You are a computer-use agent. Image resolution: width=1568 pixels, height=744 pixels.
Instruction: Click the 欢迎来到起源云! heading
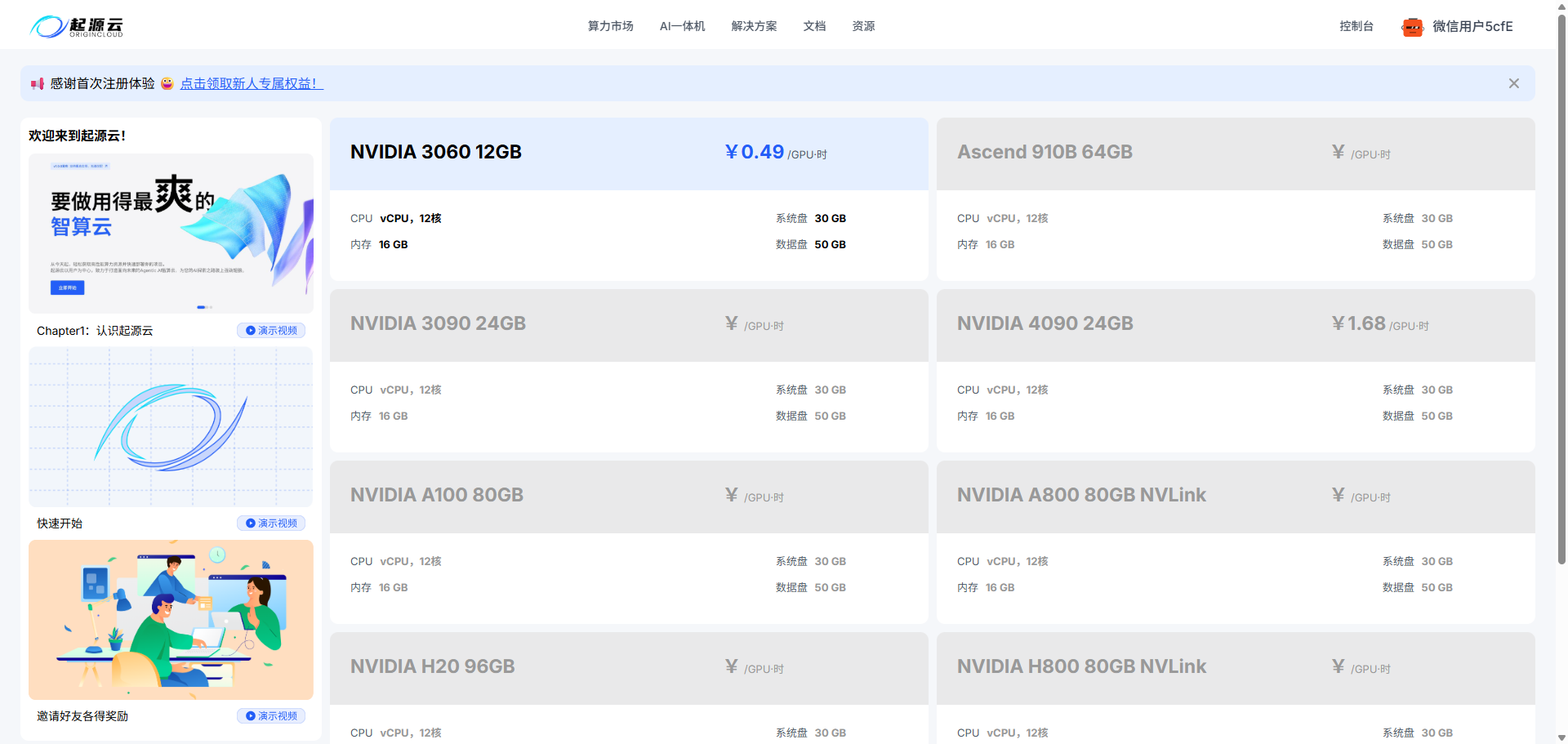[78, 136]
